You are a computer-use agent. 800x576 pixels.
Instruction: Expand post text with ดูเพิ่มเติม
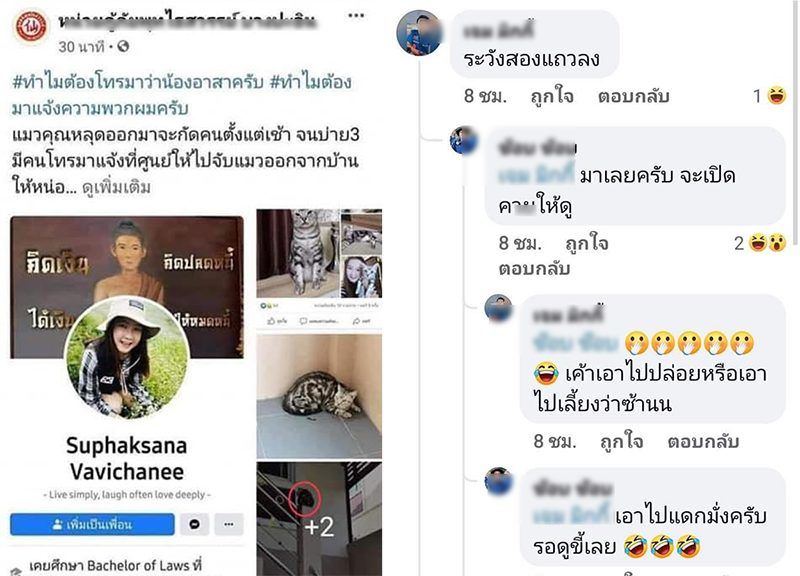coord(116,188)
